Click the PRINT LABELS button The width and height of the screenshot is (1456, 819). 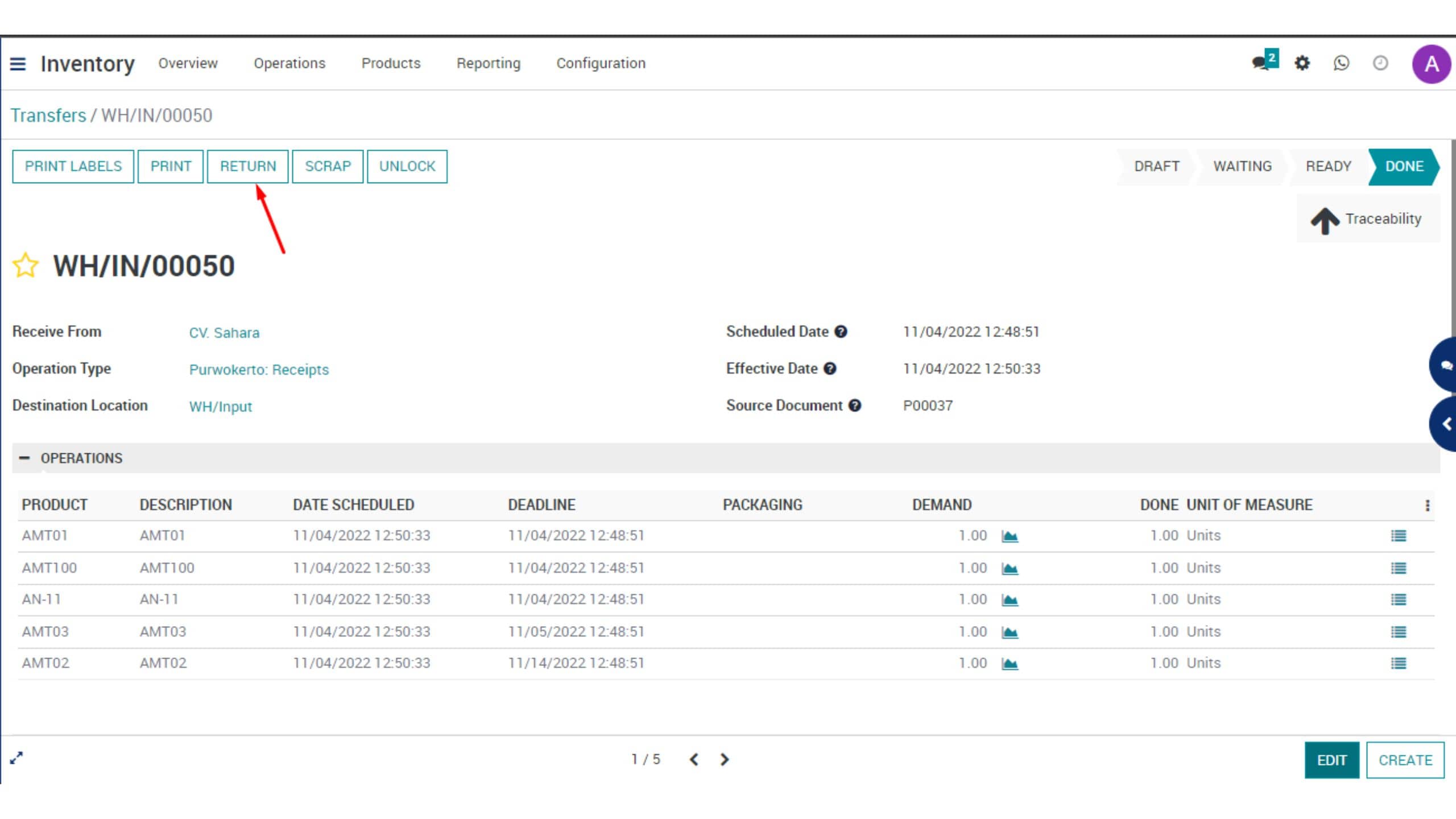[73, 166]
